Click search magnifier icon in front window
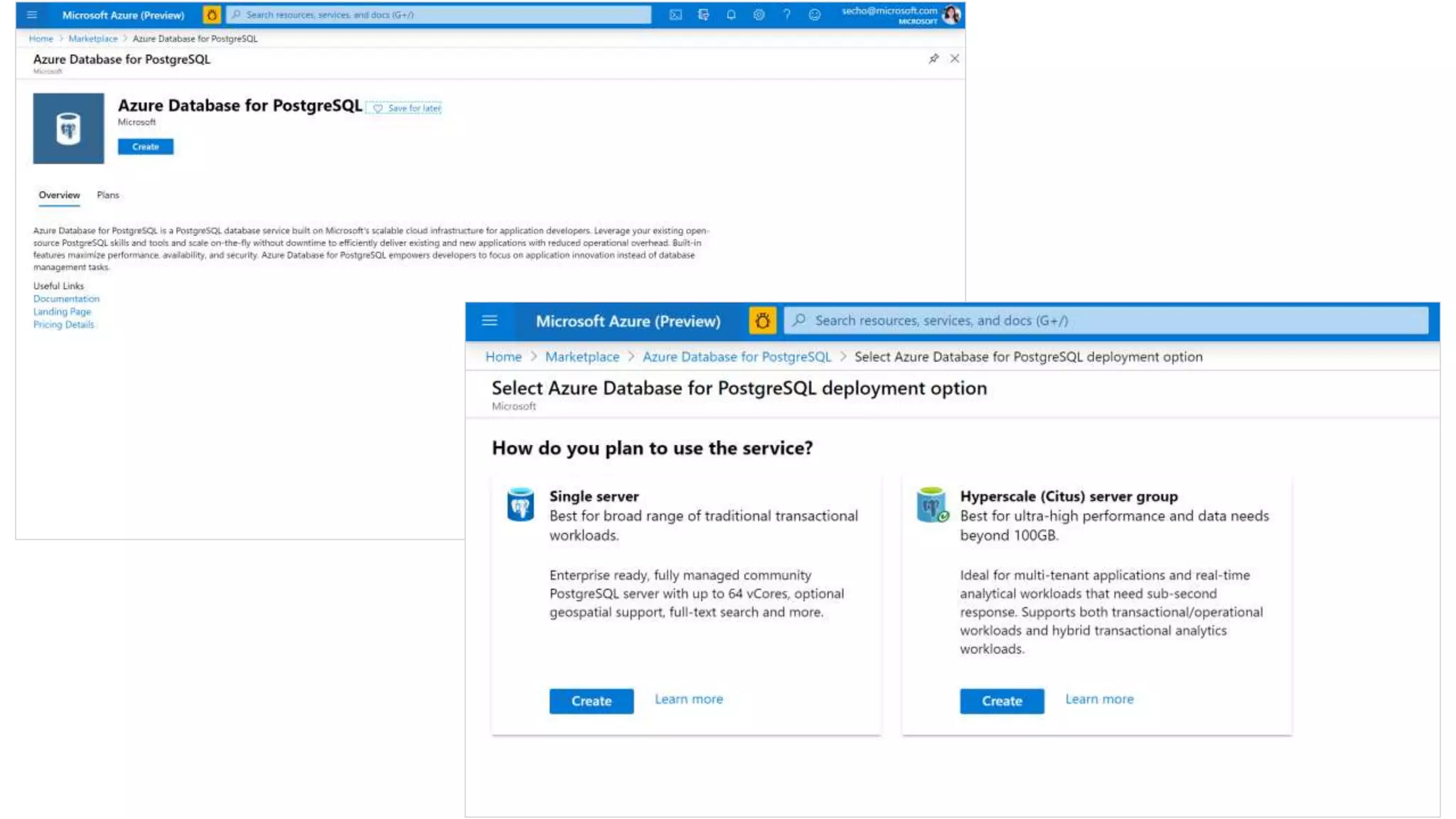Image resolution: width=1456 pixels, height=819 pixels. point(799,320)
